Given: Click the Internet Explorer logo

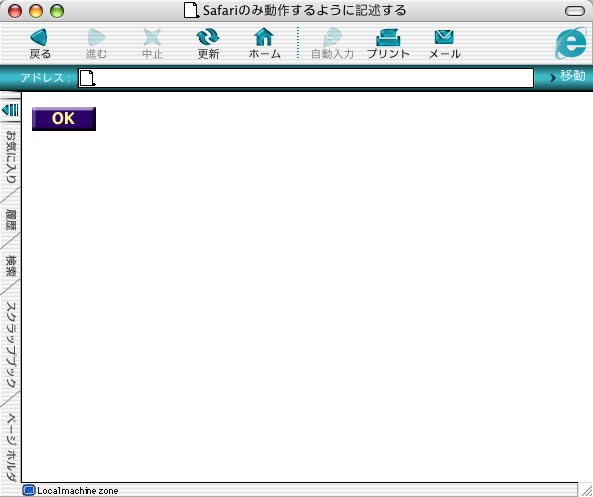Looking at the screenshot, I should coord(571,43).
